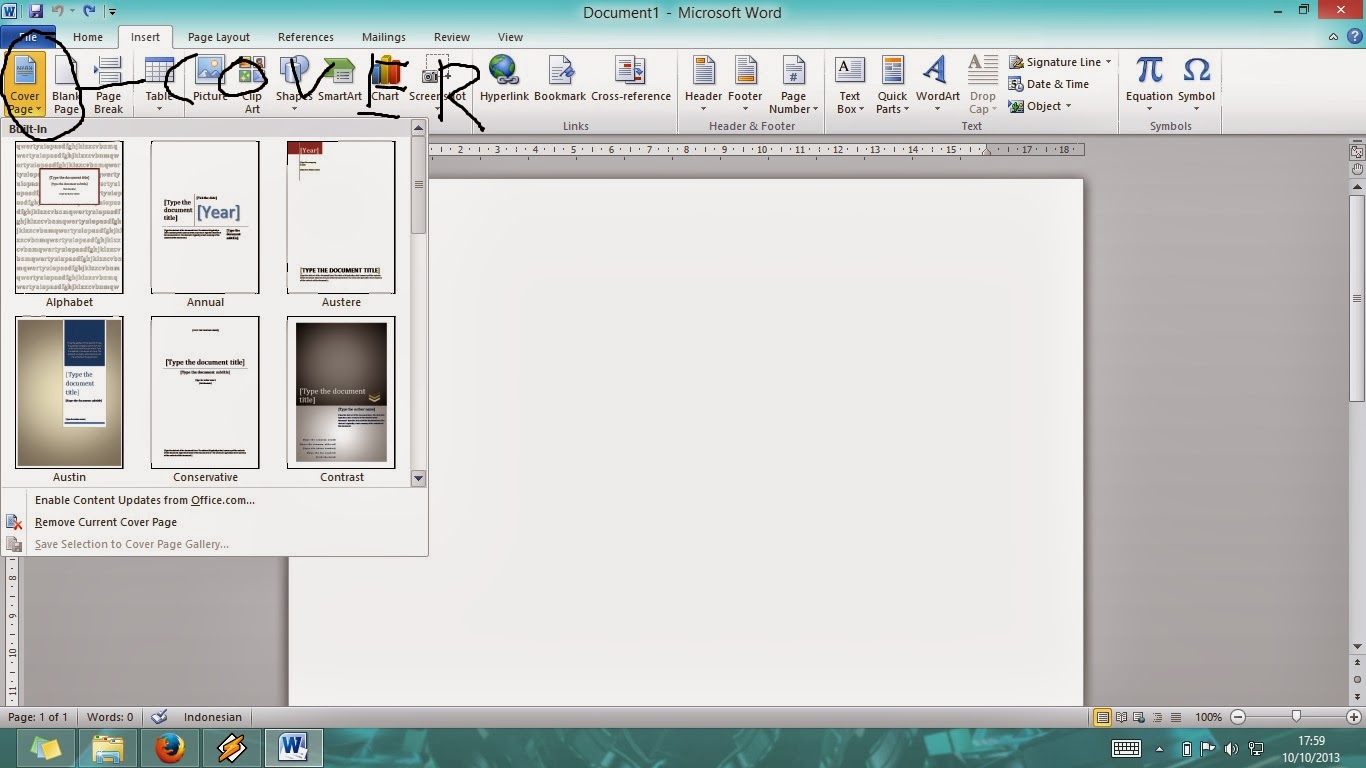Open the Table insert menu
Image resolution: width=1366 pixels, height=768 pixels.
pyautogui.click(x=159, y=85)
